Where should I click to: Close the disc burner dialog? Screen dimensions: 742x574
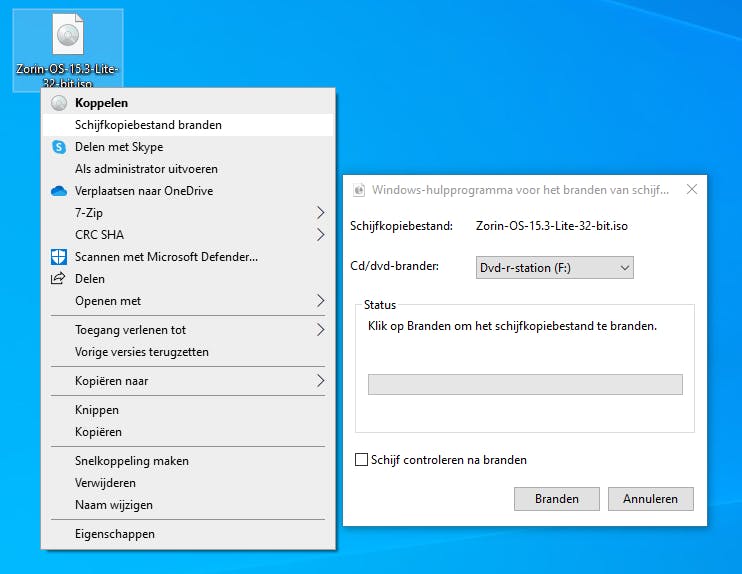coord(691,189)
